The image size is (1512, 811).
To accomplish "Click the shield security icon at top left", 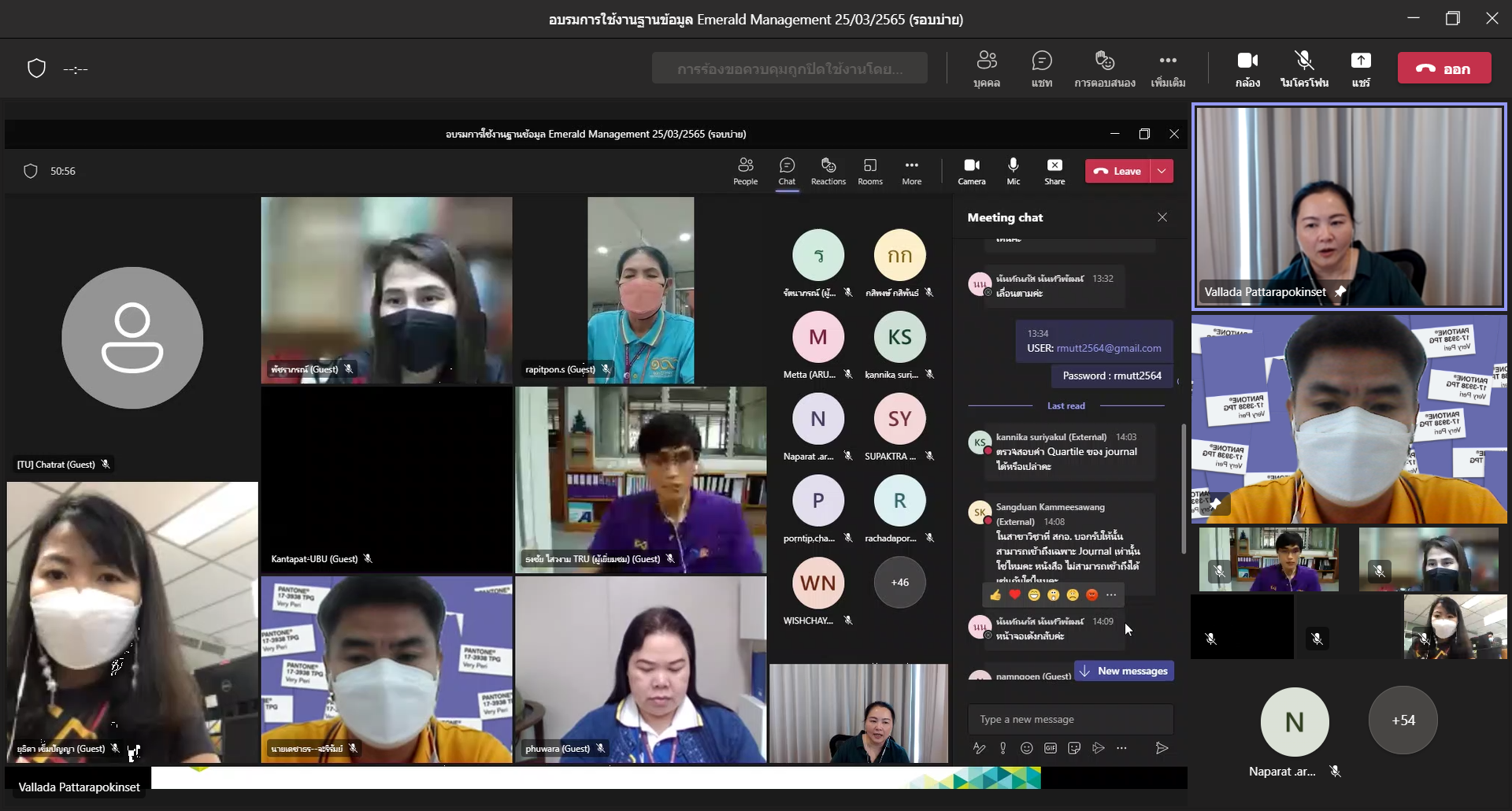I will click(x=36, y=69).
